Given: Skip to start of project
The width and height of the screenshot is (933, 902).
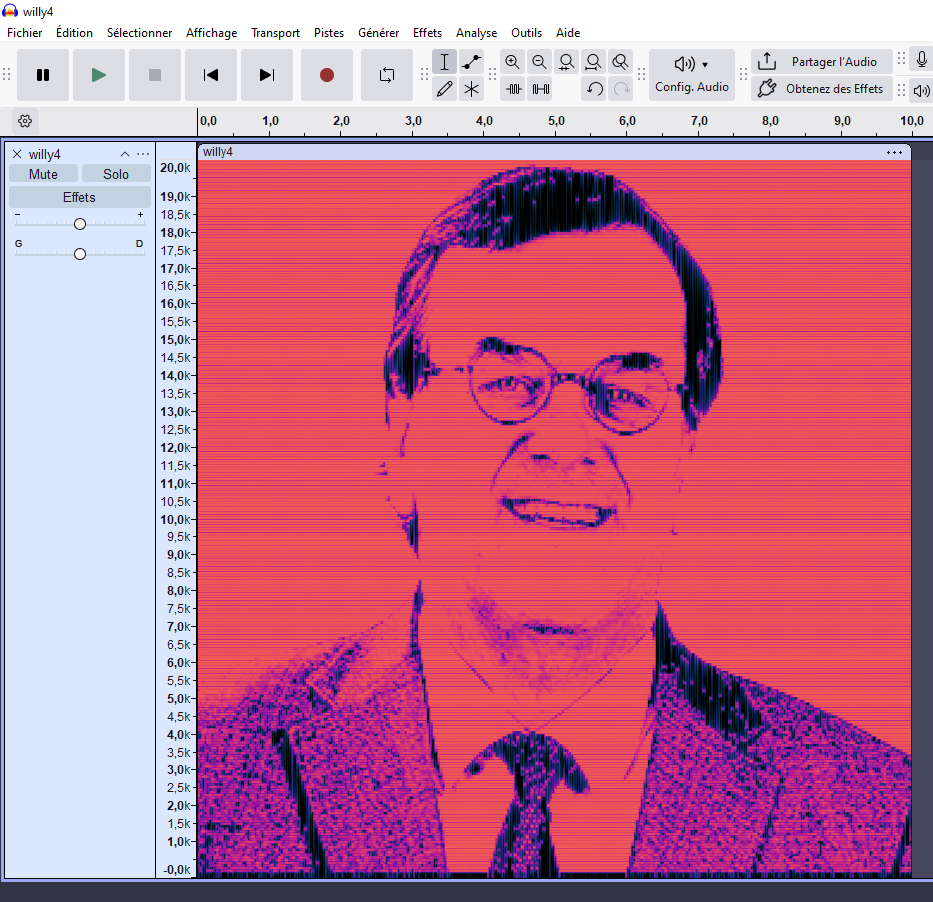Looking at the screenshot, I should pyautogui.click(x=210, y=75).
